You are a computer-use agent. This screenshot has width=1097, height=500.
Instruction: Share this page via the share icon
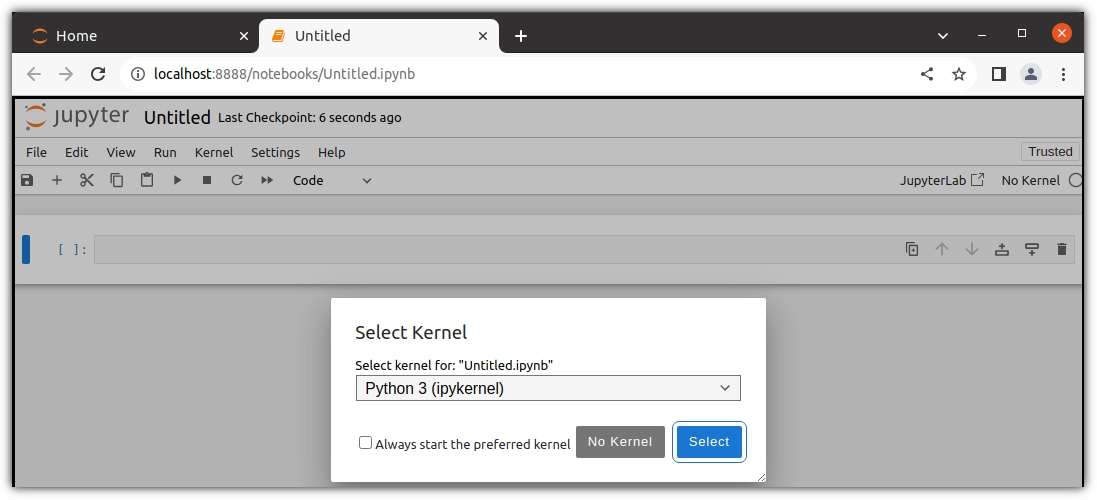tap(927, 74)
